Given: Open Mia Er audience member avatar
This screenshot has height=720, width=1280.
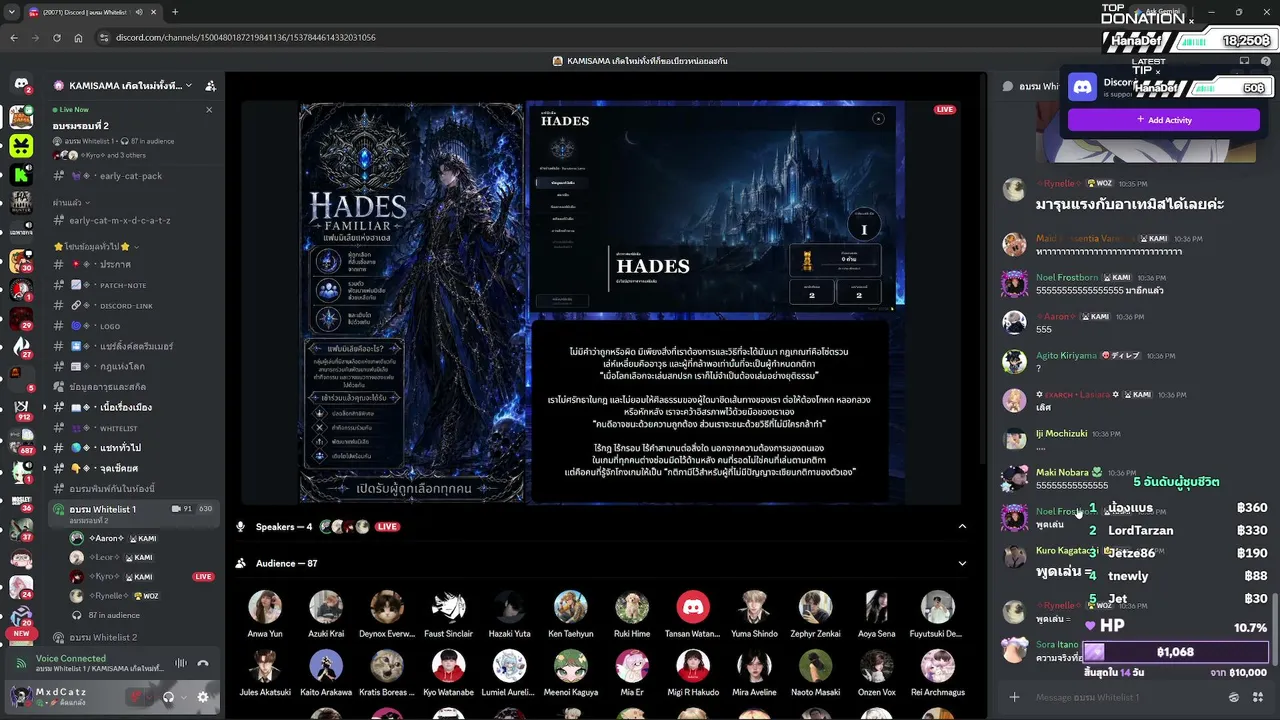Looking at the screenshot, I should (632, 665).
